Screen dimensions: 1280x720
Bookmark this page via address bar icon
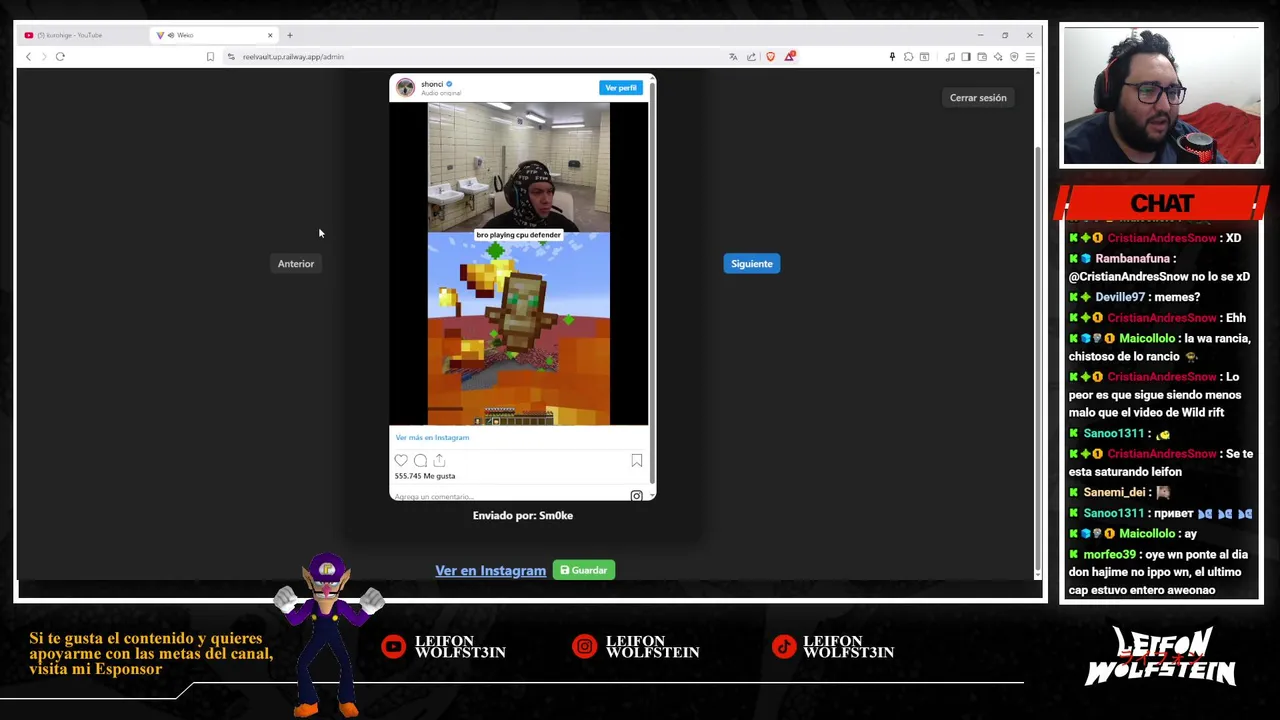210,57
